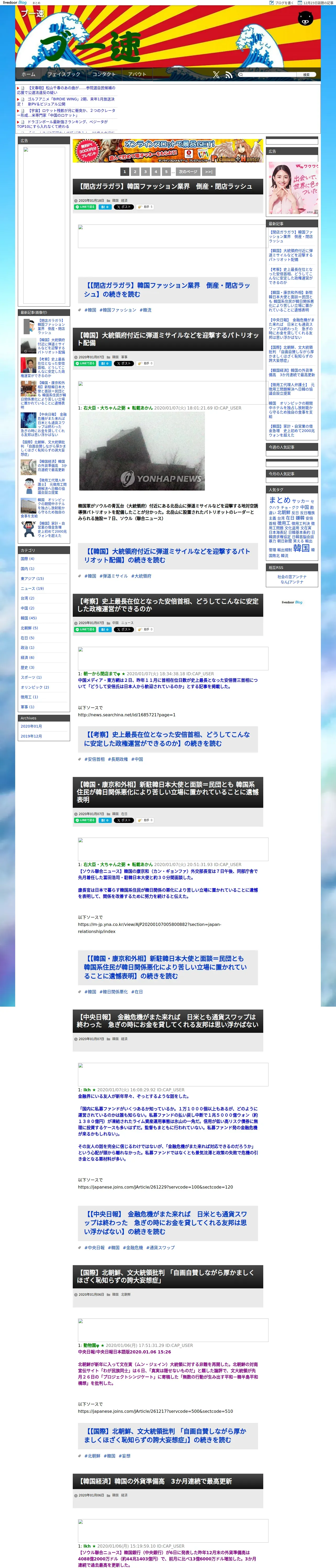
Task: Open the ゴルフアニメ BIRDIE WING ticker headline
Action: pyautogui.click(x=66, y=101)
